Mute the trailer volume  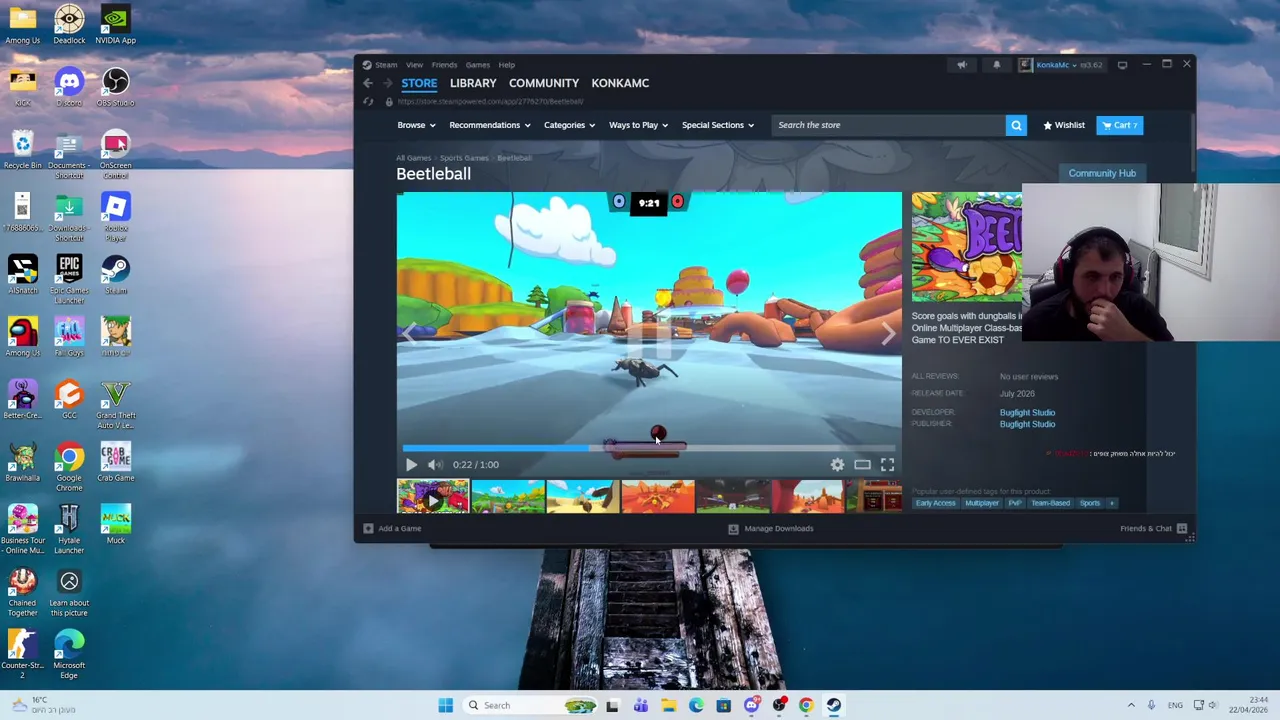(434, 465)
